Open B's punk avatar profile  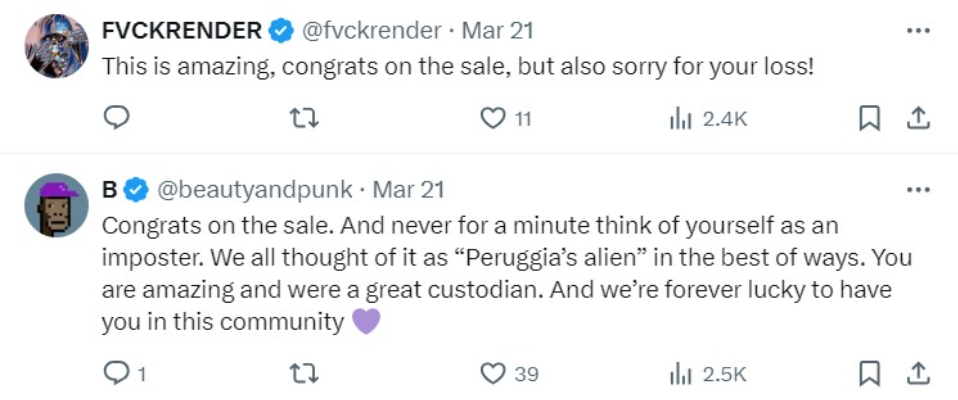pos(57,205)
